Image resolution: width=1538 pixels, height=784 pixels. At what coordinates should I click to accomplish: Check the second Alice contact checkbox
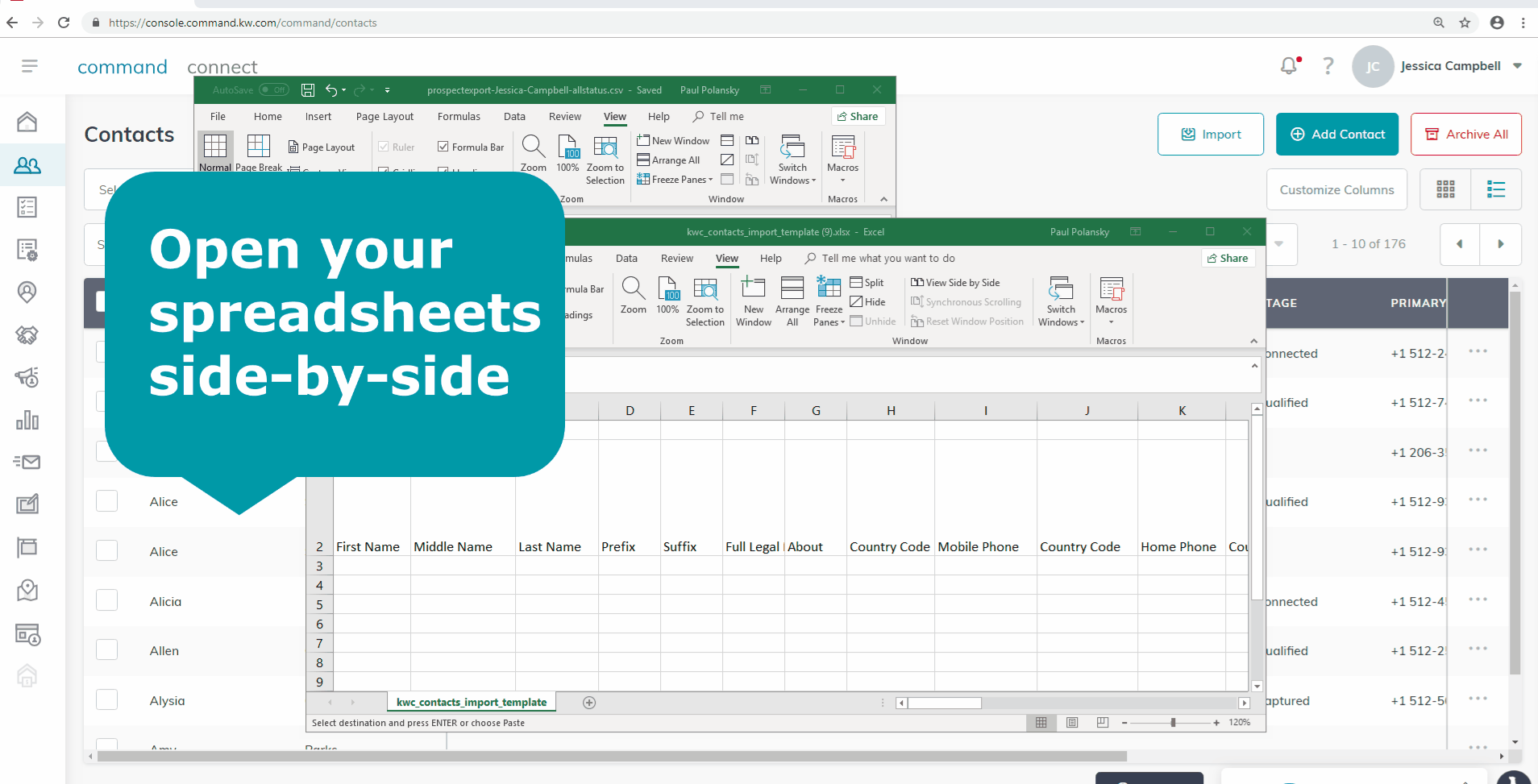point(107,551)
